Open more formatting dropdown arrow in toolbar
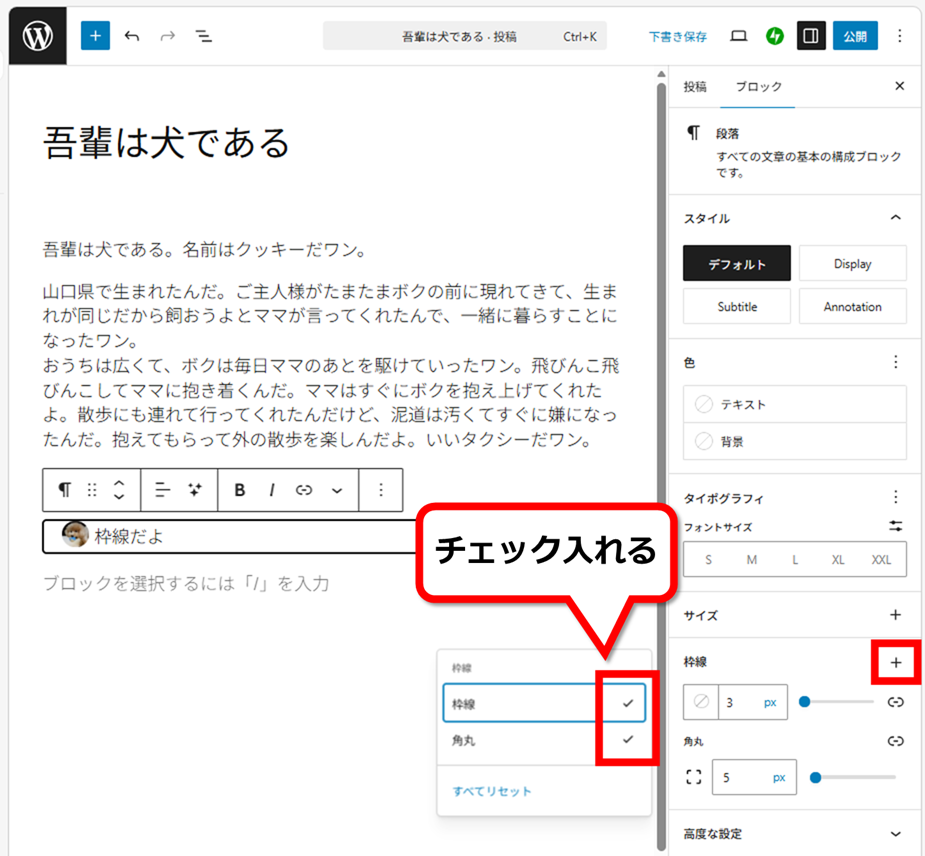 [337, 490]
